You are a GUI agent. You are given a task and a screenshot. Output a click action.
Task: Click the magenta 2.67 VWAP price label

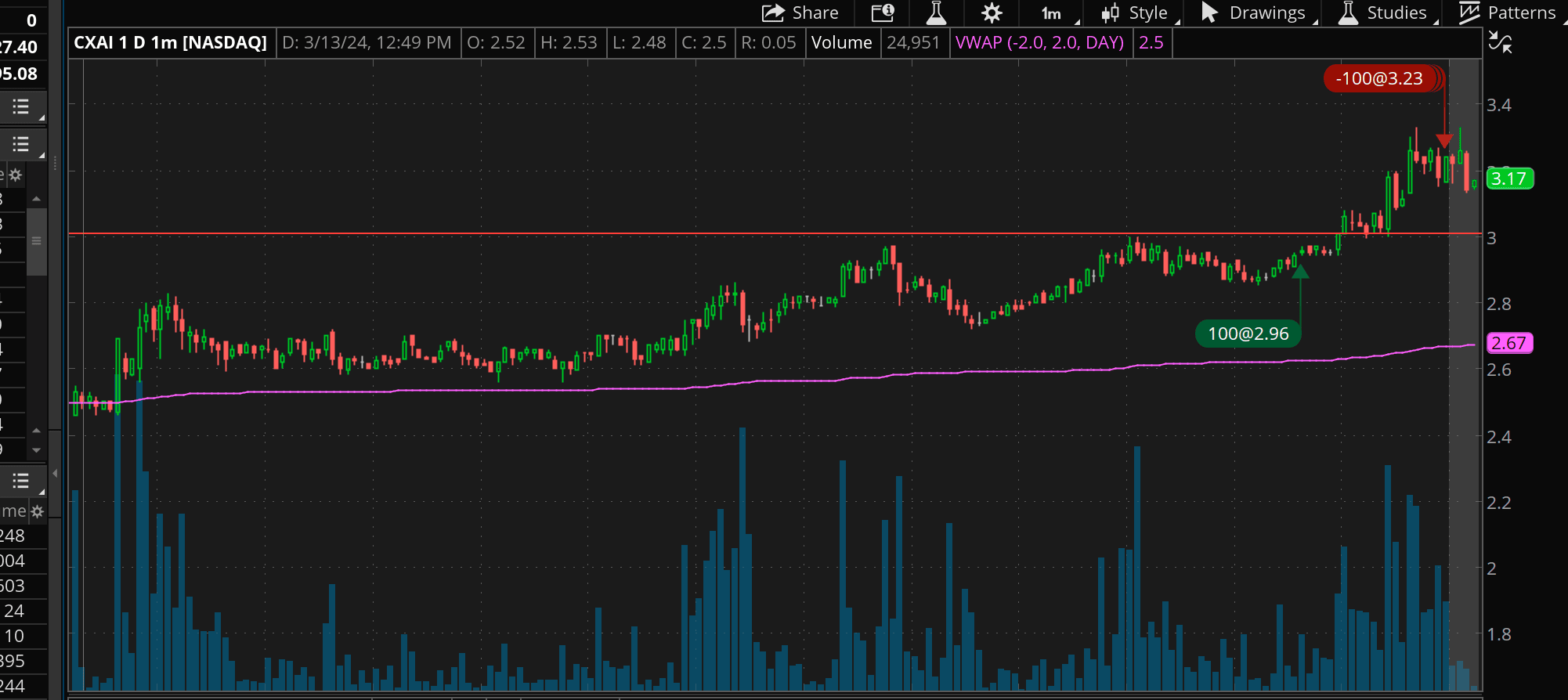click(1509, 343)
